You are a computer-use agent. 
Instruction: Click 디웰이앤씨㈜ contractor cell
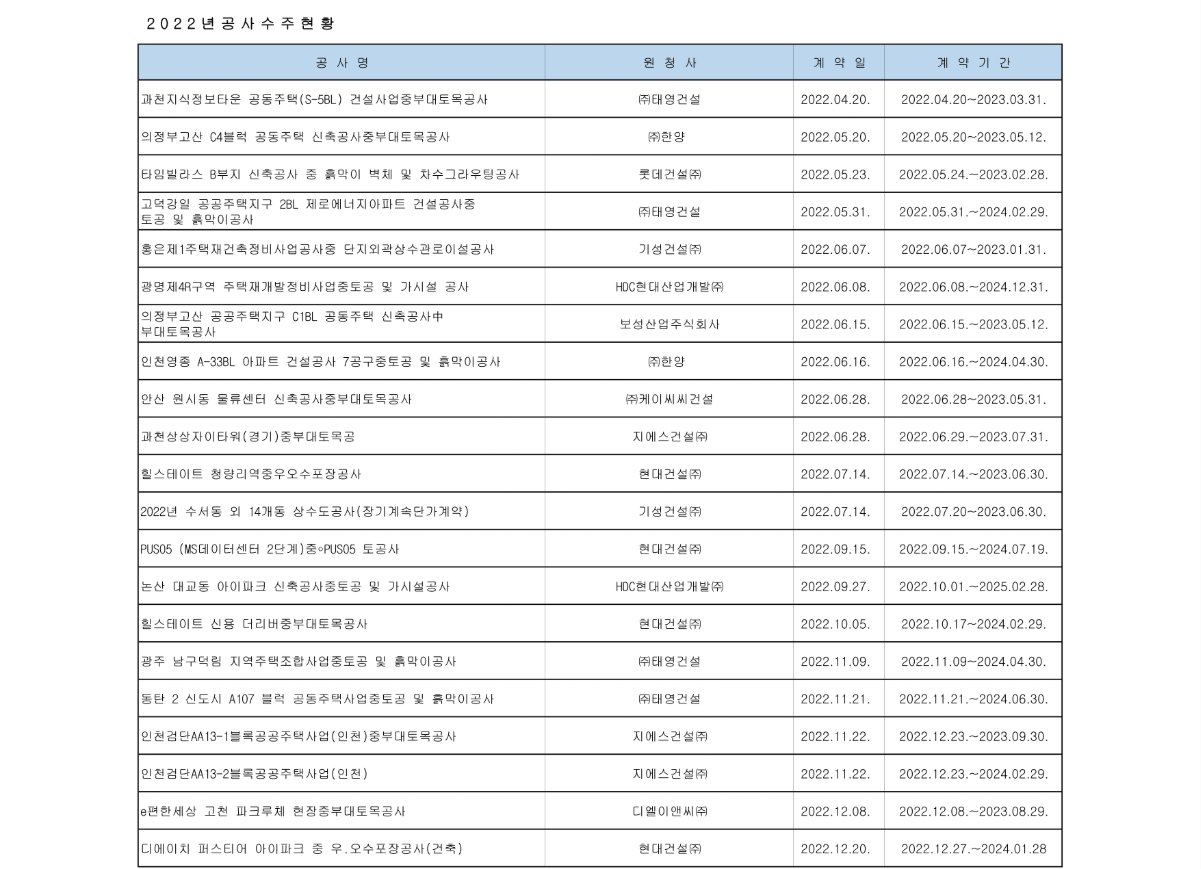669,811
